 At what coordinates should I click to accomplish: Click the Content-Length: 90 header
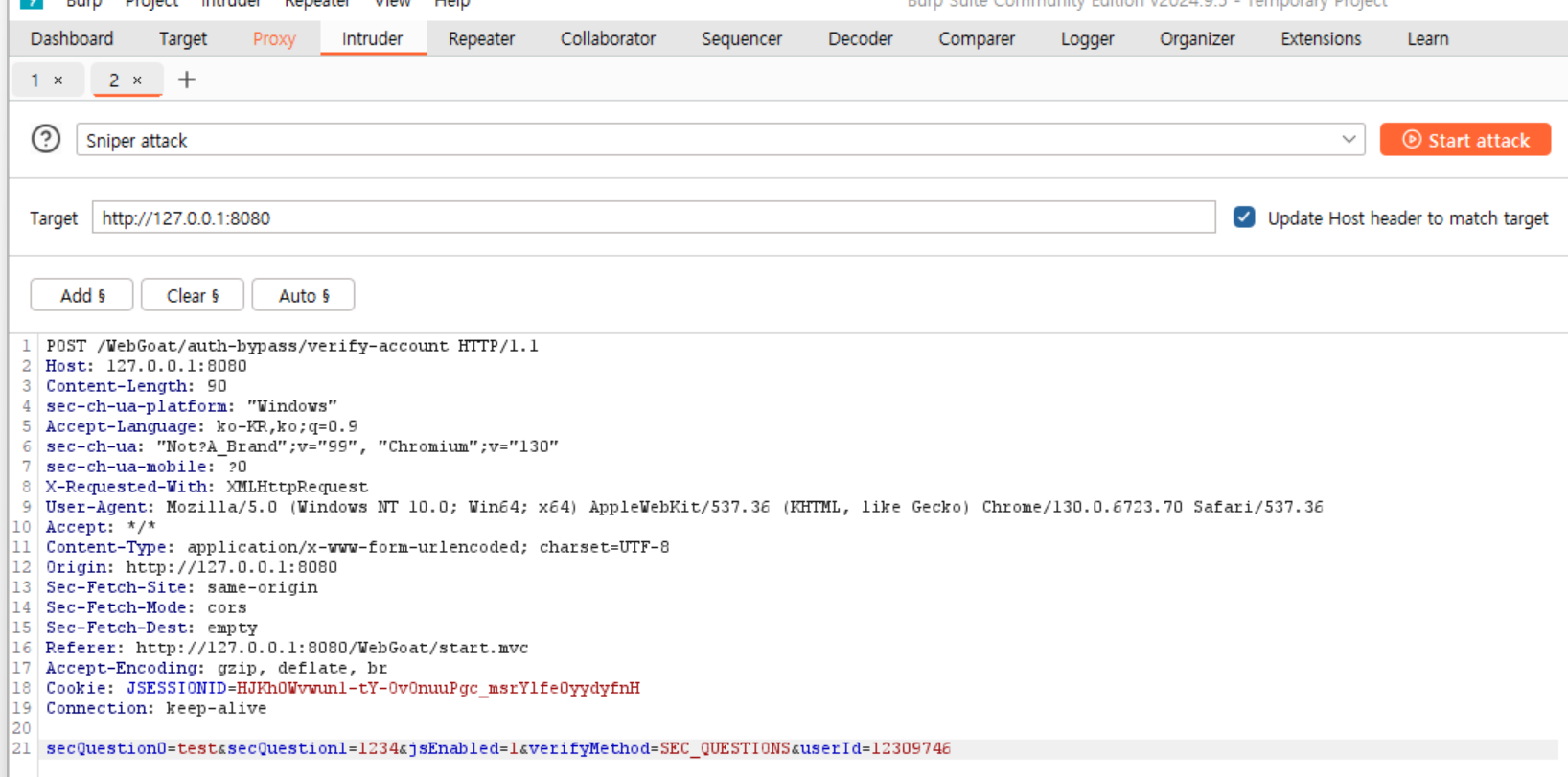point(136,386)
